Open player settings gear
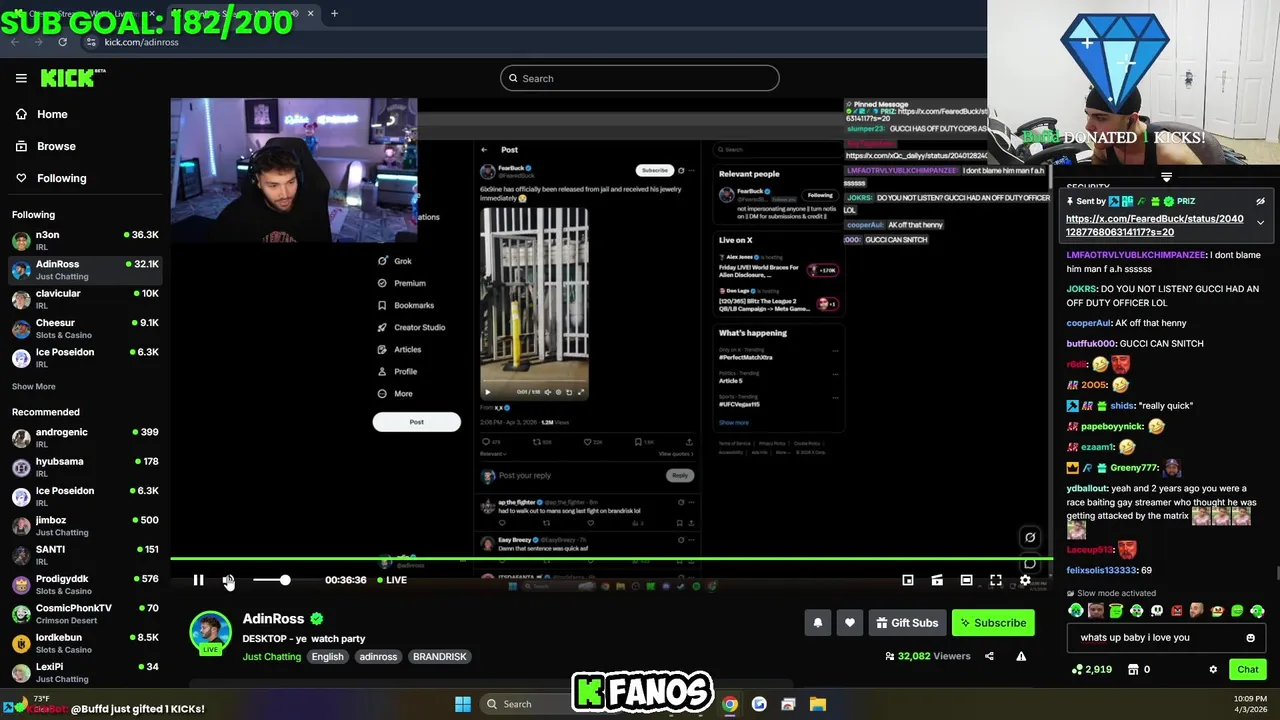 click(1025, 580)
